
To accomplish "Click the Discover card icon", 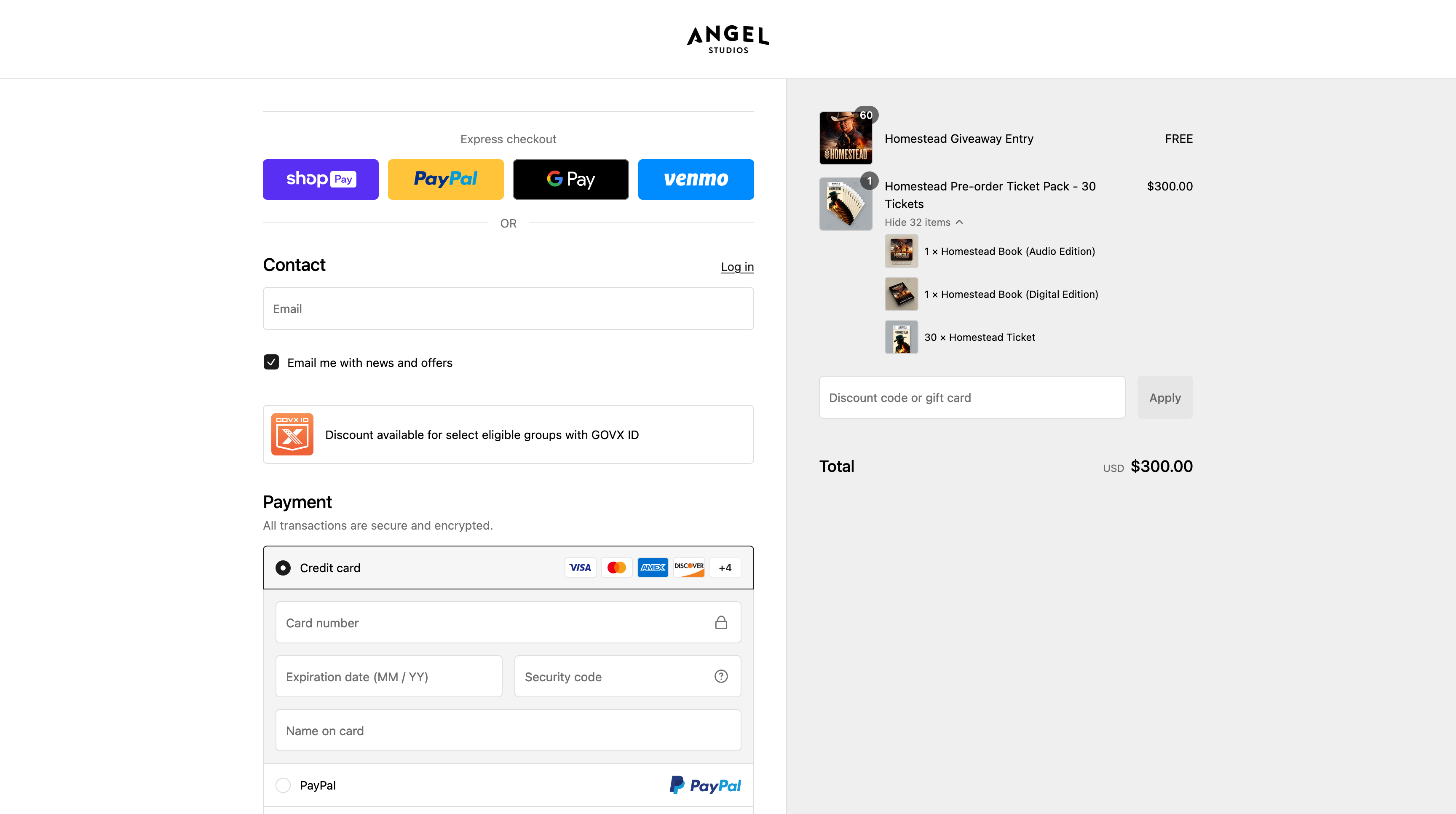I will 689,568.
